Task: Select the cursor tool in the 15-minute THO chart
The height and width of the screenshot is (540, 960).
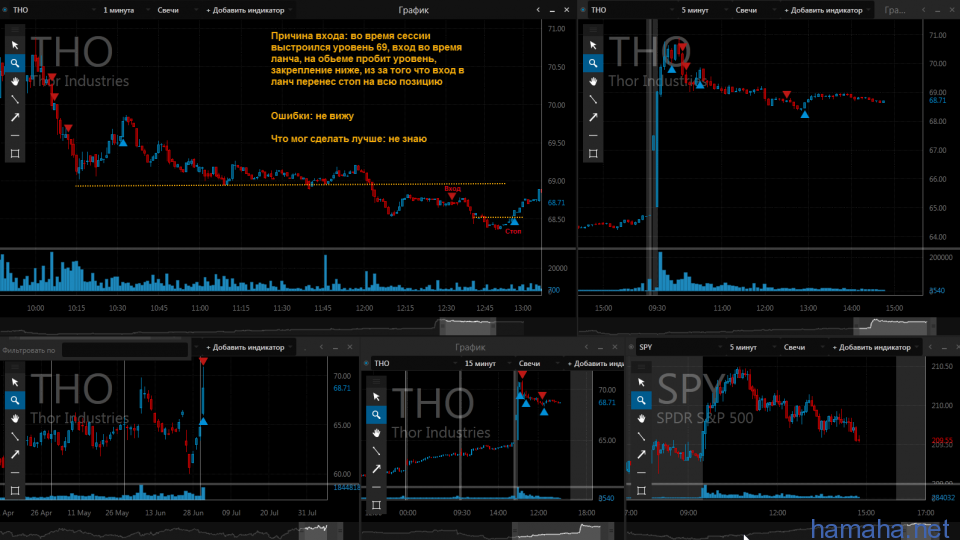Action: point(376,397)
